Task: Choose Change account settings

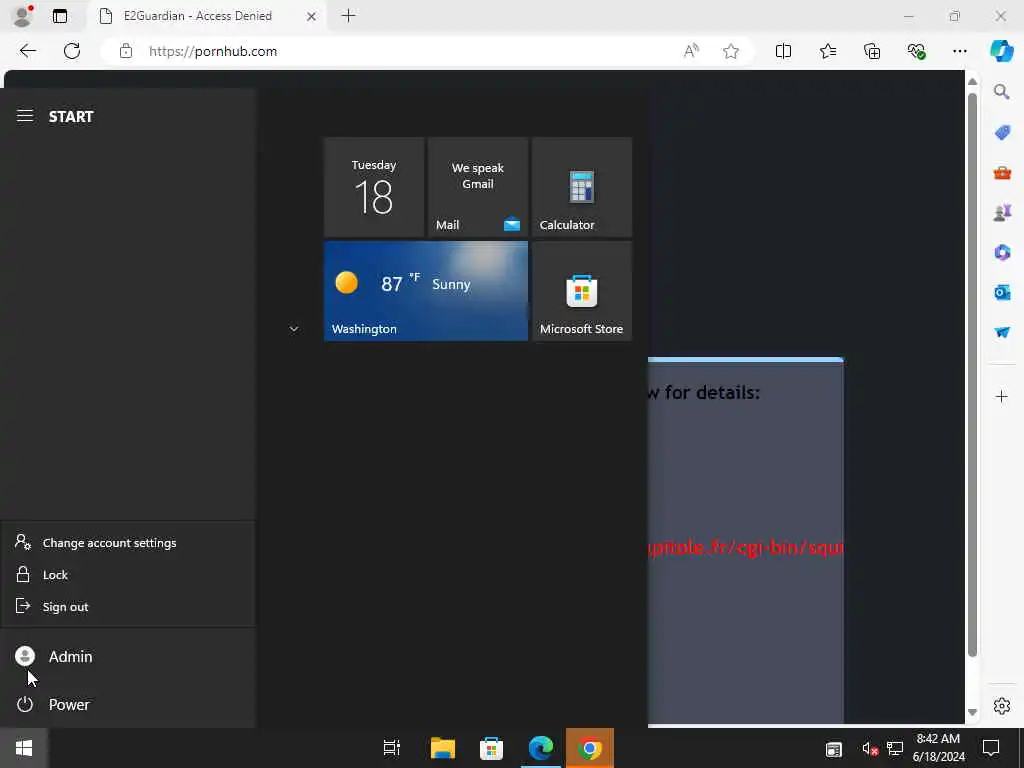Action: tap(128, 543)
